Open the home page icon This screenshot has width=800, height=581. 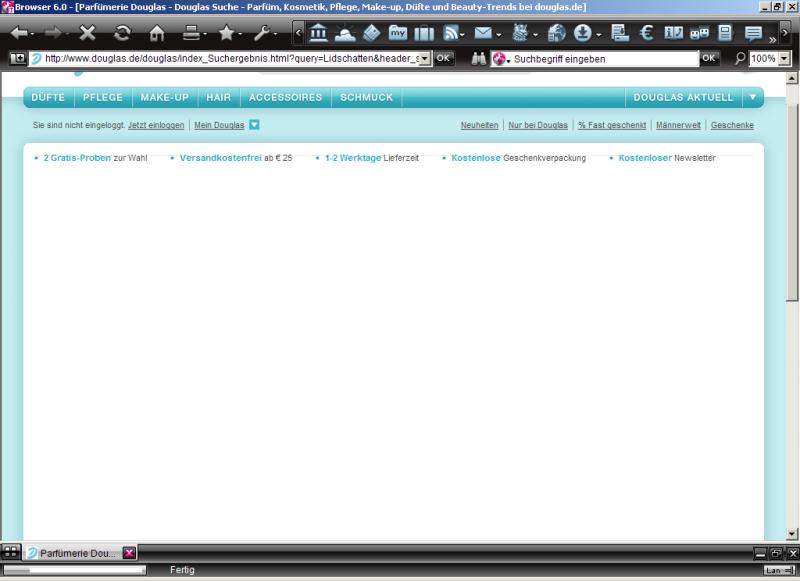click(157, 34)
